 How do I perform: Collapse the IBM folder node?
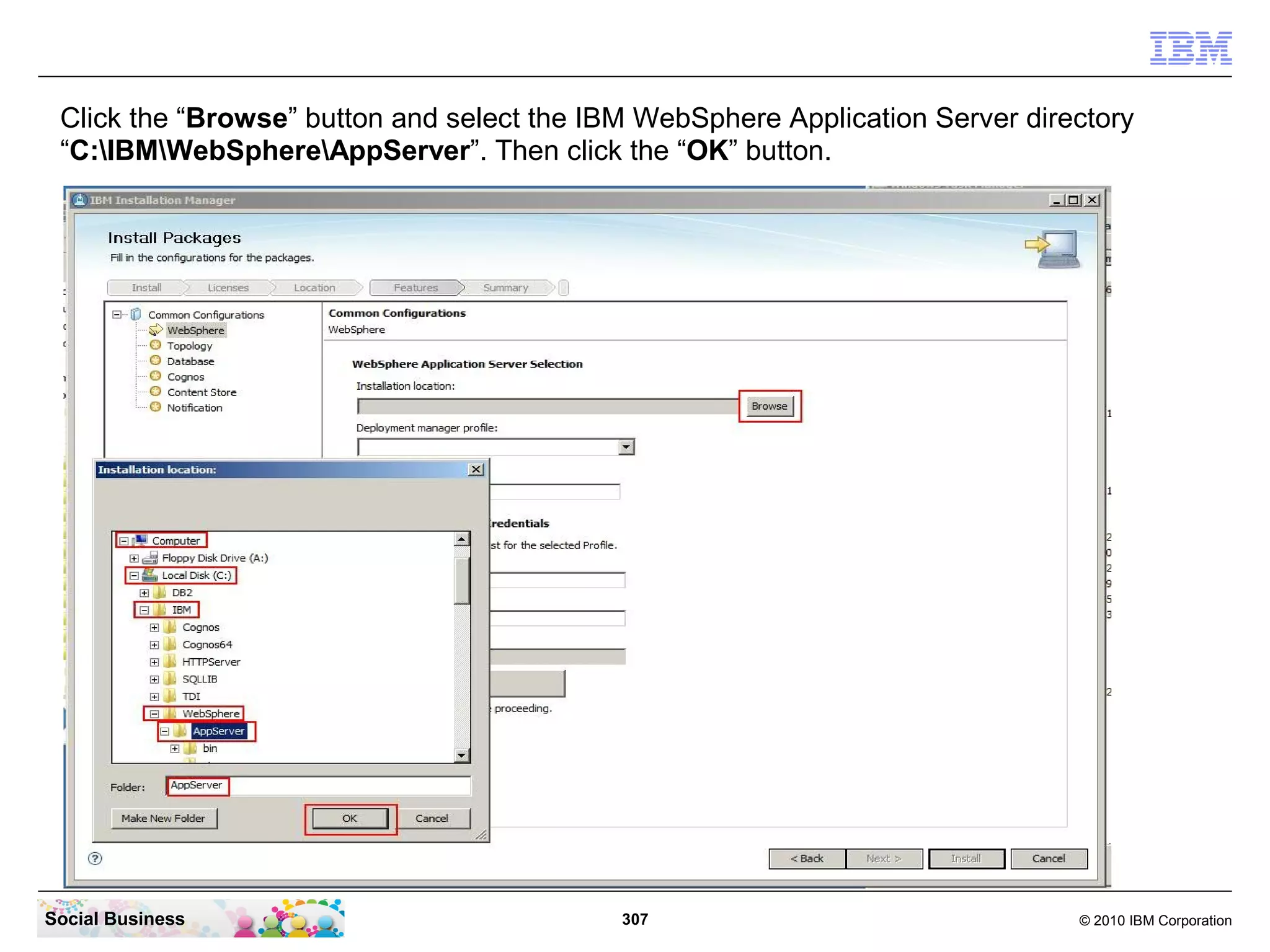tap(144, 610)
